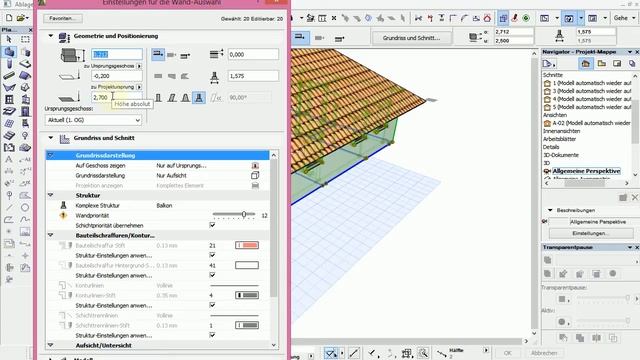Toggle Struktur-Einstellungen checkbox below Bauteilschraffur Hintergrund

click(212, 276)
